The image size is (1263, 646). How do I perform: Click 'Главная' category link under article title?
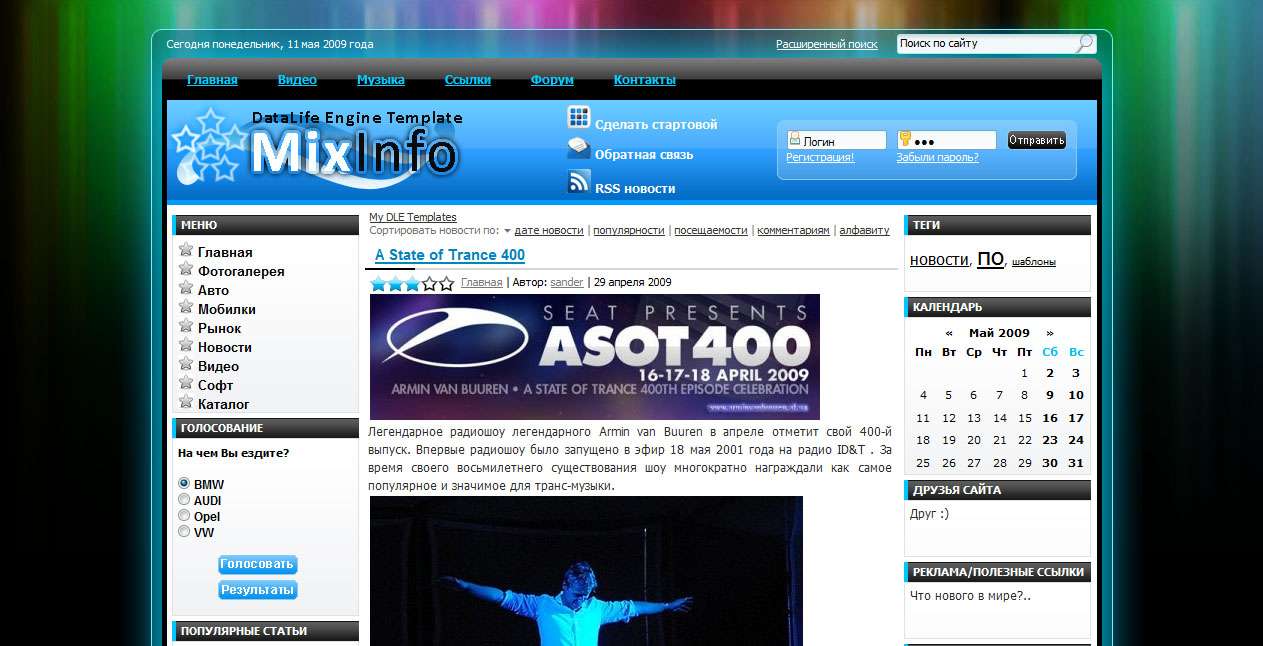(x=481, y=283)
